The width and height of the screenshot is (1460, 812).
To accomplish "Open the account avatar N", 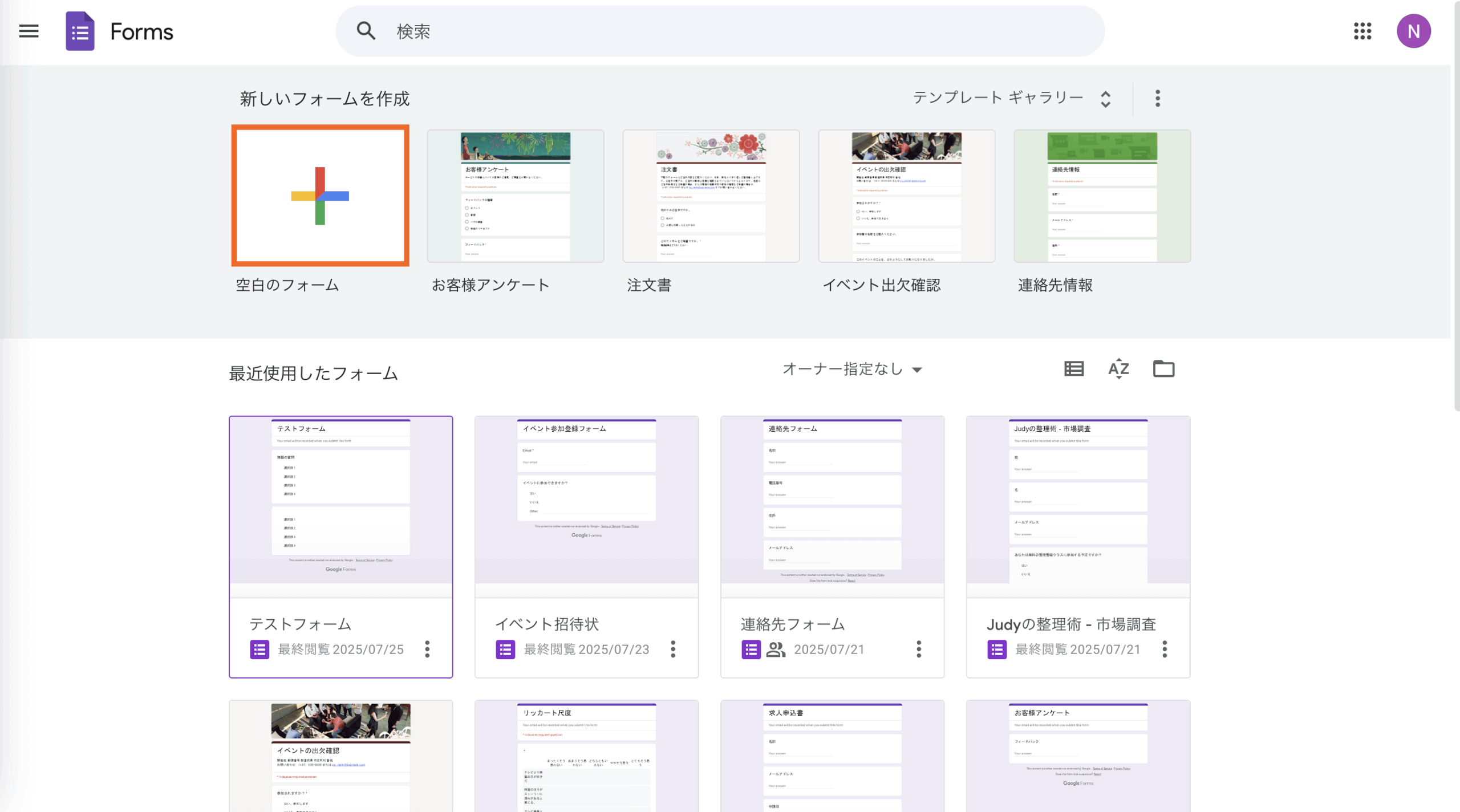I will click(1413, 31).
